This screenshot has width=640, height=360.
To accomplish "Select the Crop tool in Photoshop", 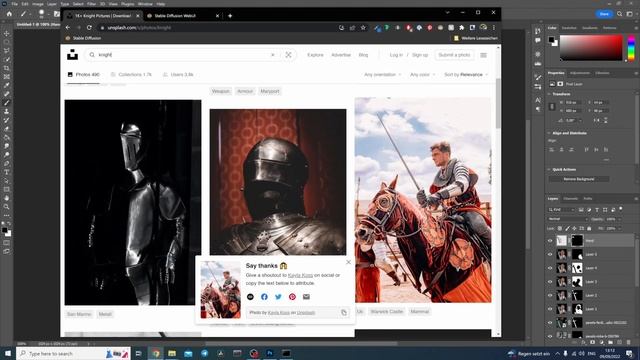I will (6, 68).
